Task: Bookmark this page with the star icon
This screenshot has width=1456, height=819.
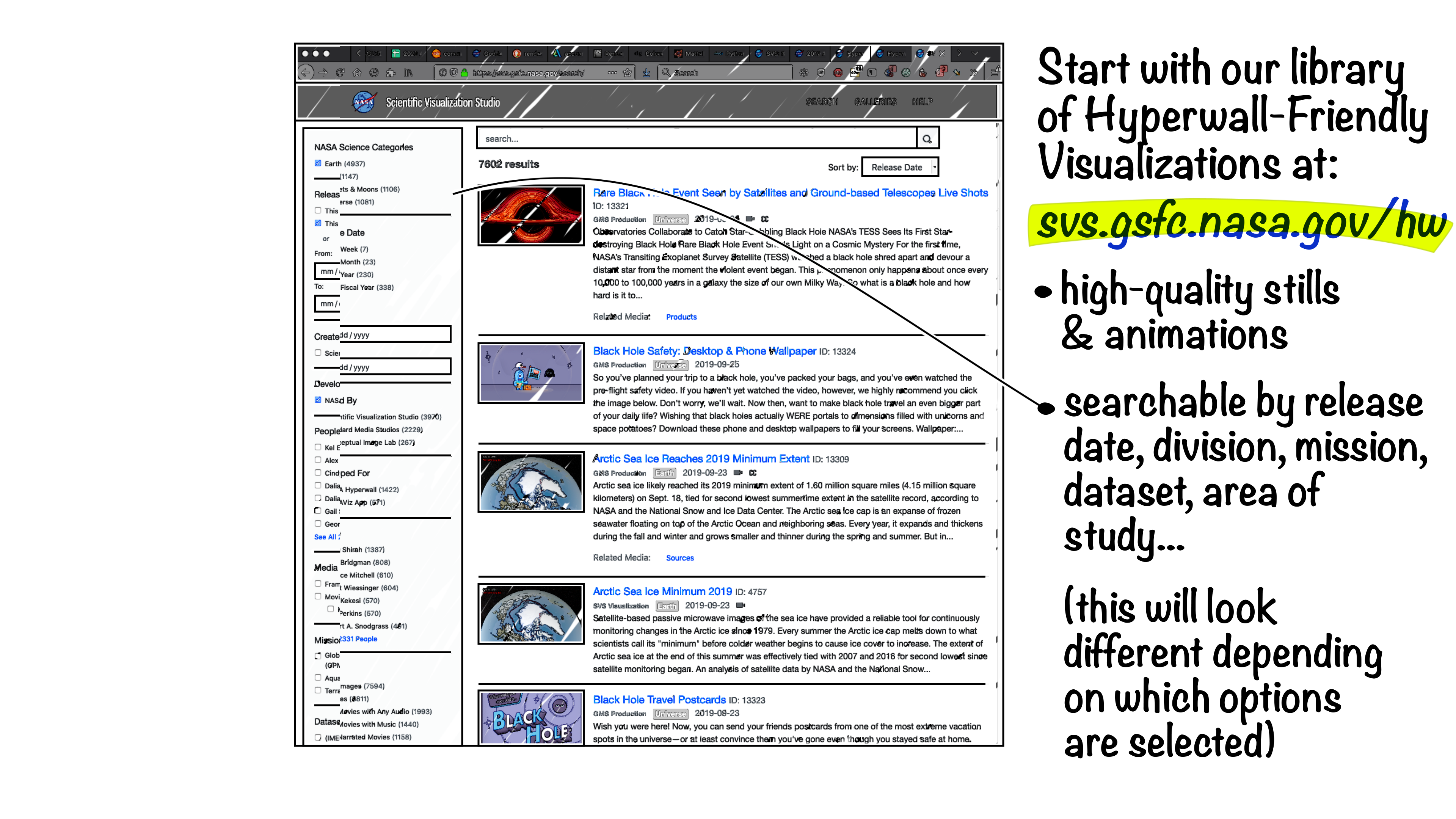Action: (627, 72)
